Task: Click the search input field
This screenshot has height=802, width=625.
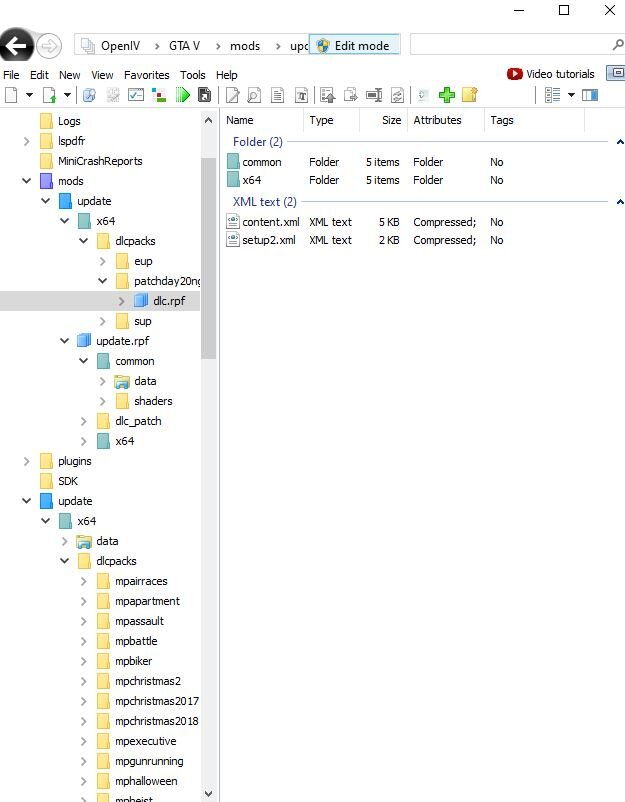Action: point(509,45)
